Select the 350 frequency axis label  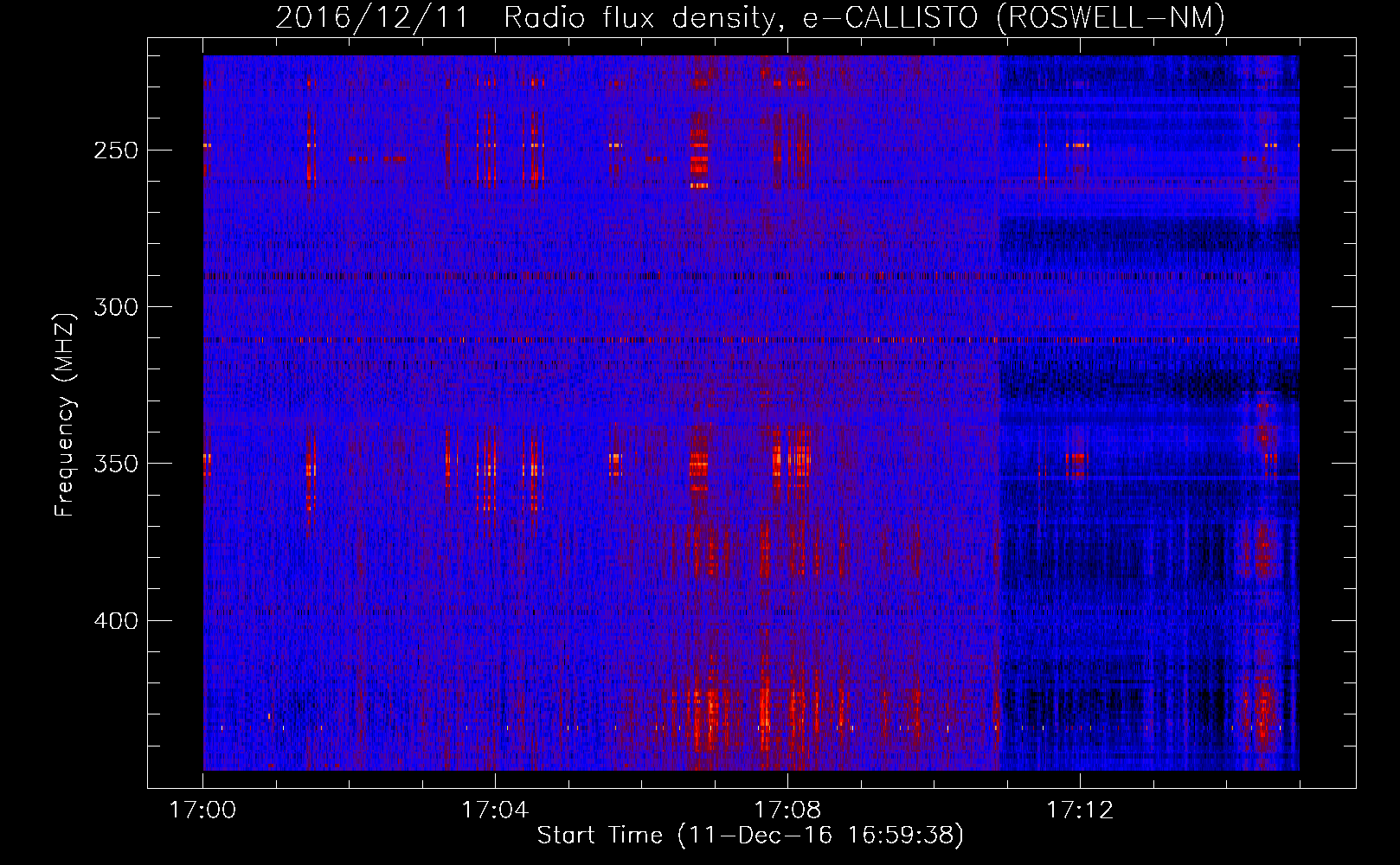pos(115,464)
